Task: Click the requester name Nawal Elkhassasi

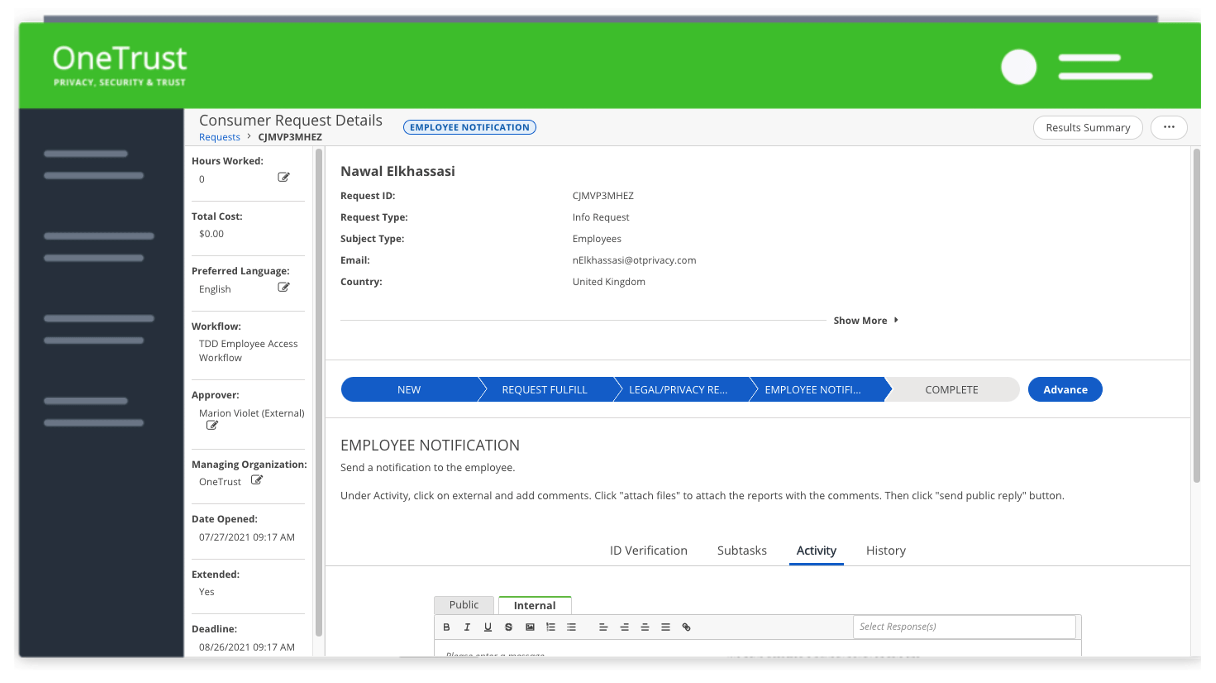Action: click(x=398, y=171)
